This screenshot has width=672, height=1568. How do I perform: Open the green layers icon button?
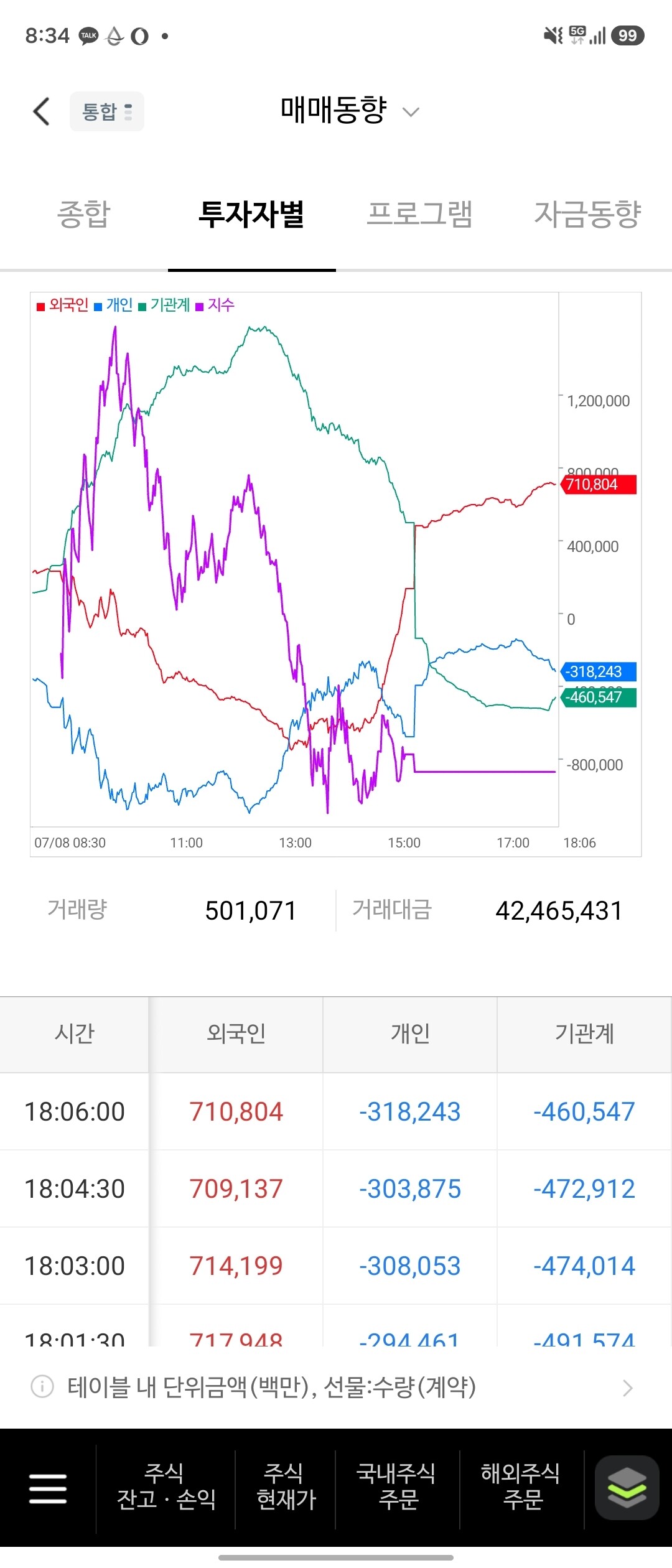[x=627, y=1487]
